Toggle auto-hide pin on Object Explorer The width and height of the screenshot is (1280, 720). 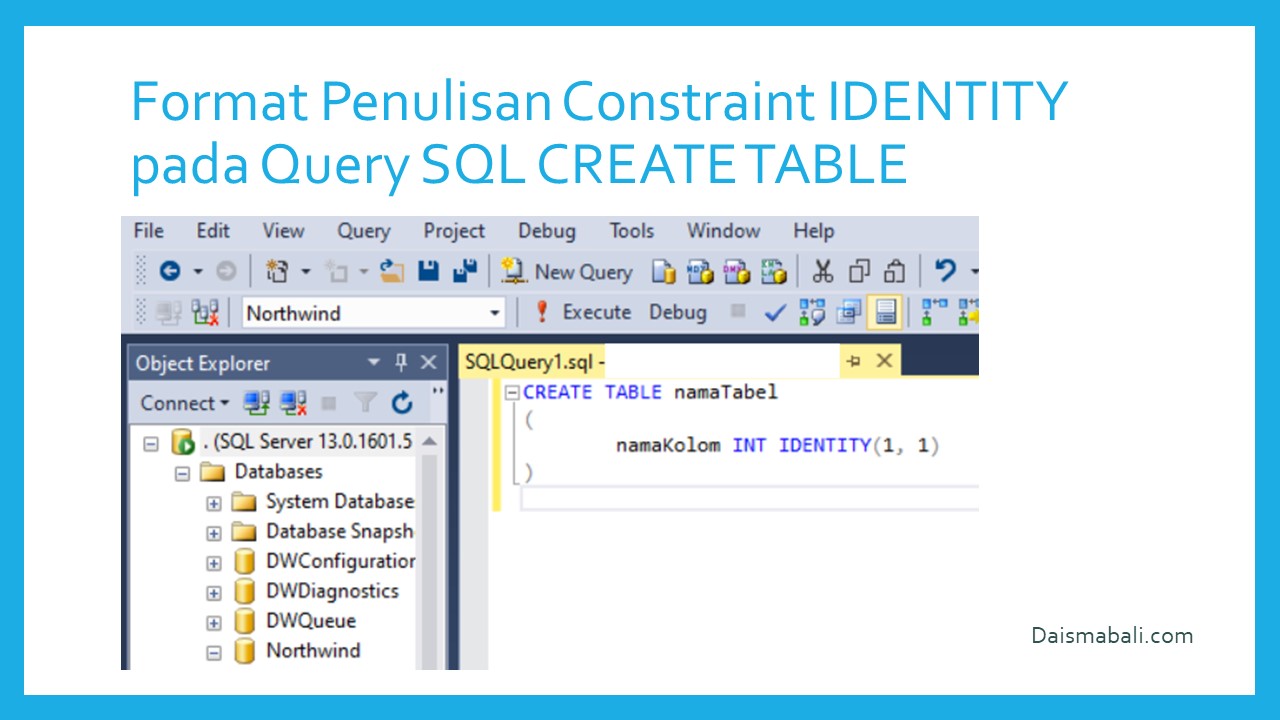402,362
